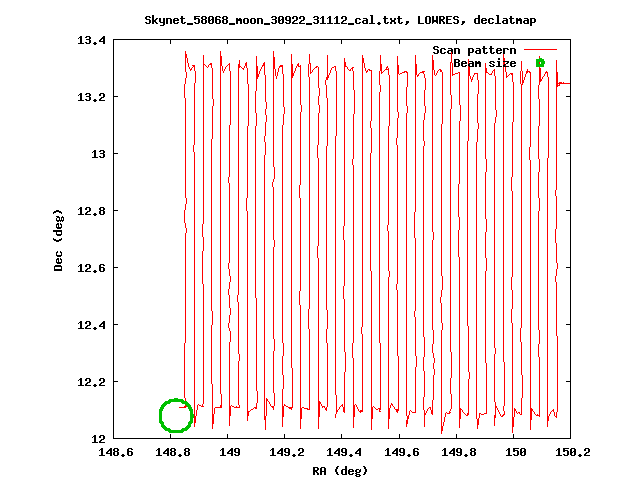Image resolution: width=640 pixels, height=480 pixels.
Task: Click the 13.4 tick on Dec axis
Action: click(95, 40)
